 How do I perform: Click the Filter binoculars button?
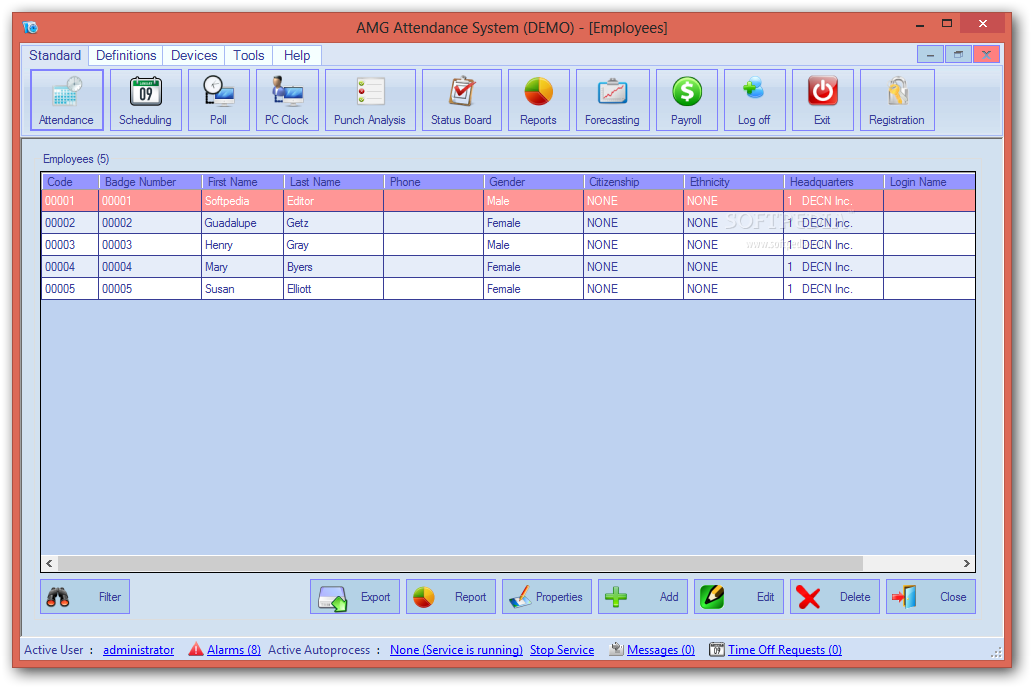pyautogui.click(x=85, y=596)
